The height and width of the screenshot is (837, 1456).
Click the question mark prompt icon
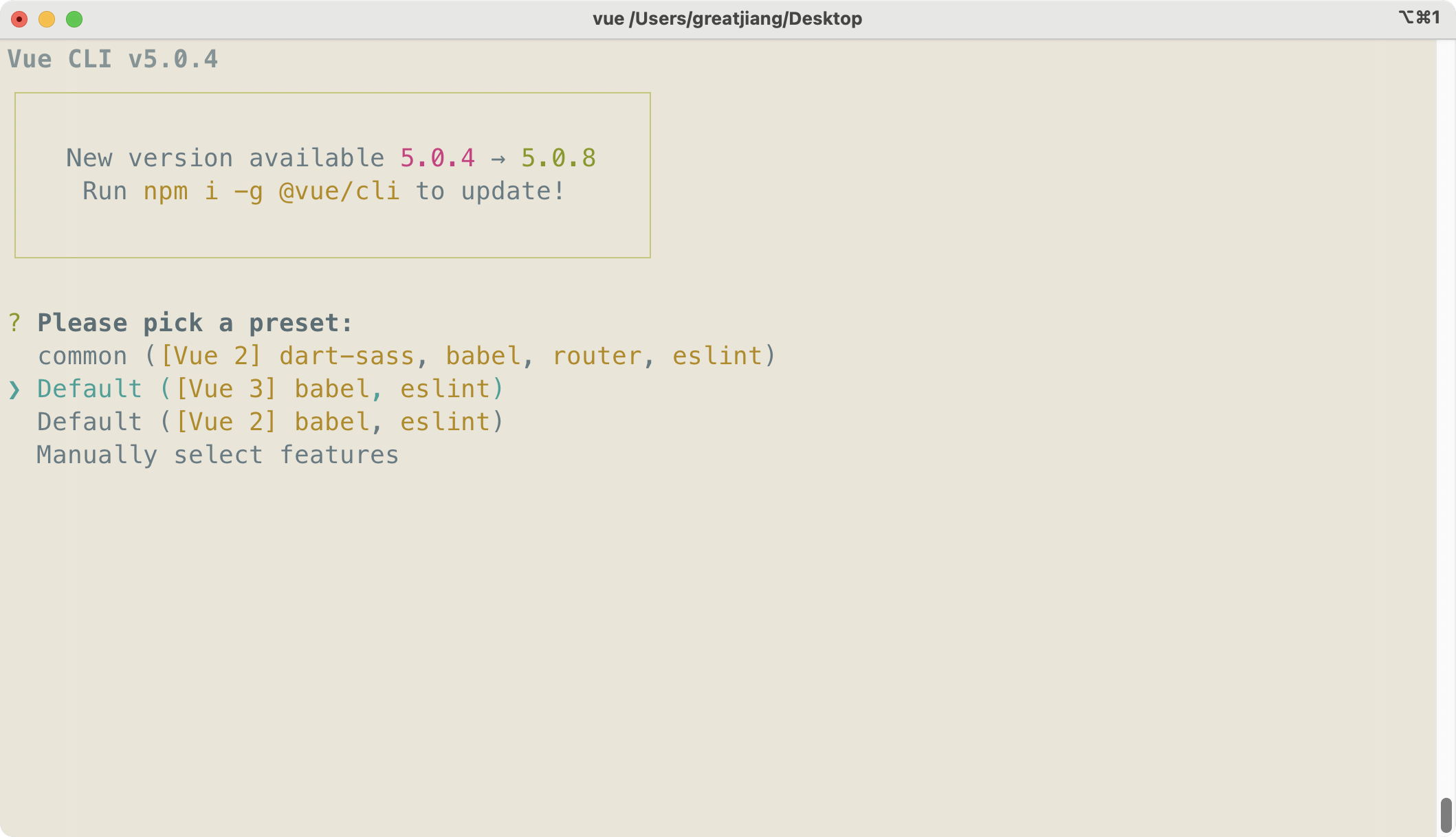pos(14,323)
